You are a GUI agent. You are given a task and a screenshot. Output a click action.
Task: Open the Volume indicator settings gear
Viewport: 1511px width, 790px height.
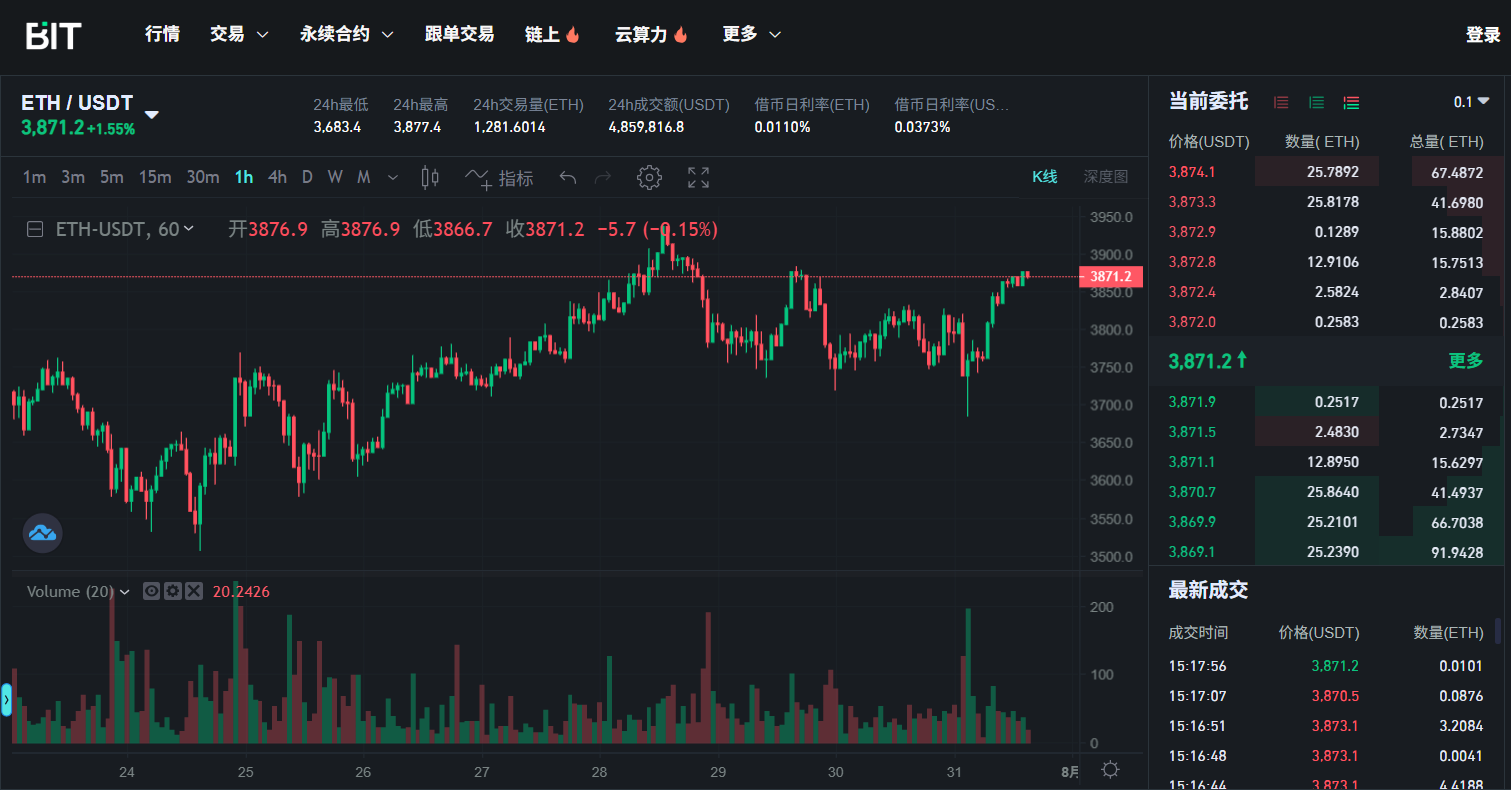(173, 591)
